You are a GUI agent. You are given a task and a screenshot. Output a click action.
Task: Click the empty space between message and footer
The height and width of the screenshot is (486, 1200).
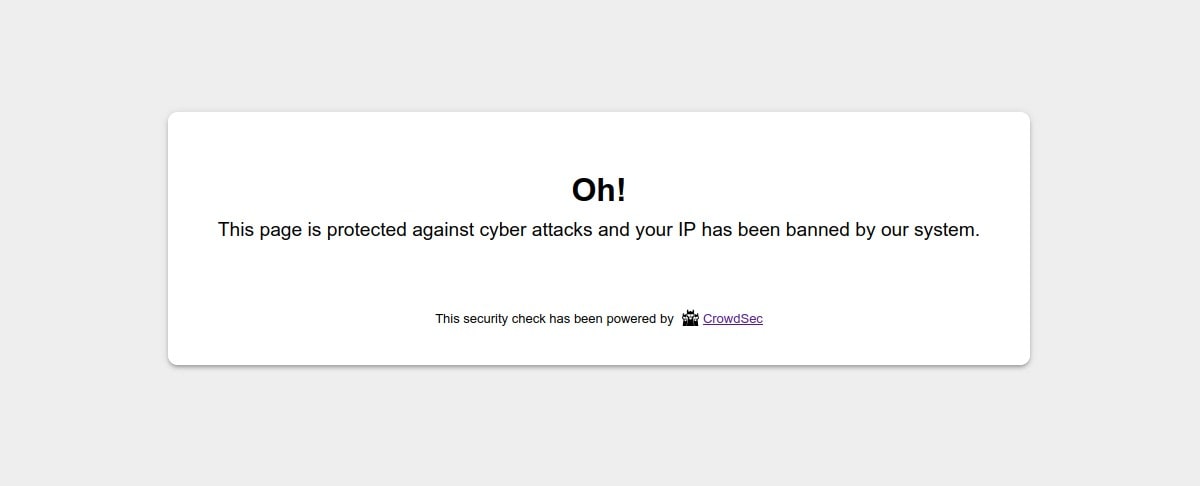599,276
